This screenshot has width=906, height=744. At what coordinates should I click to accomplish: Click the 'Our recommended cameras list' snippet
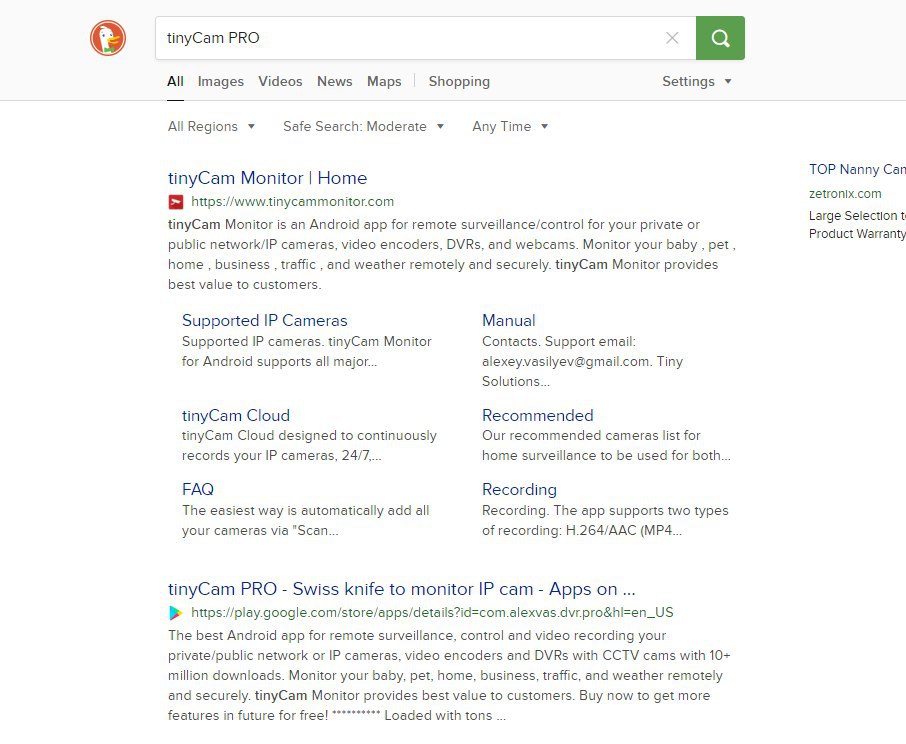(606, 445)
